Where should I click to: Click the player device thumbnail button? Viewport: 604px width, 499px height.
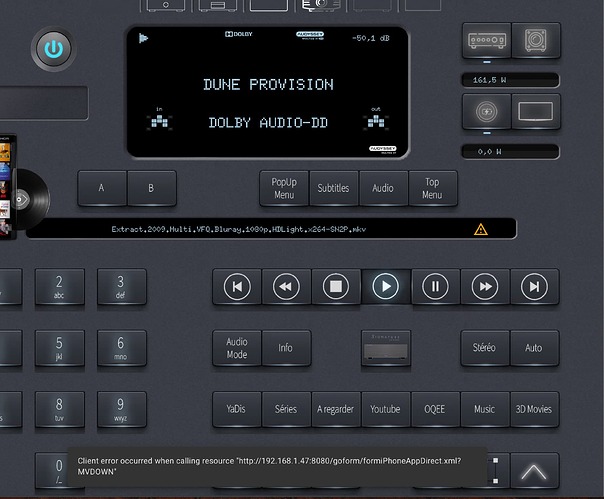pyautogui.click(x=386, y=348)
